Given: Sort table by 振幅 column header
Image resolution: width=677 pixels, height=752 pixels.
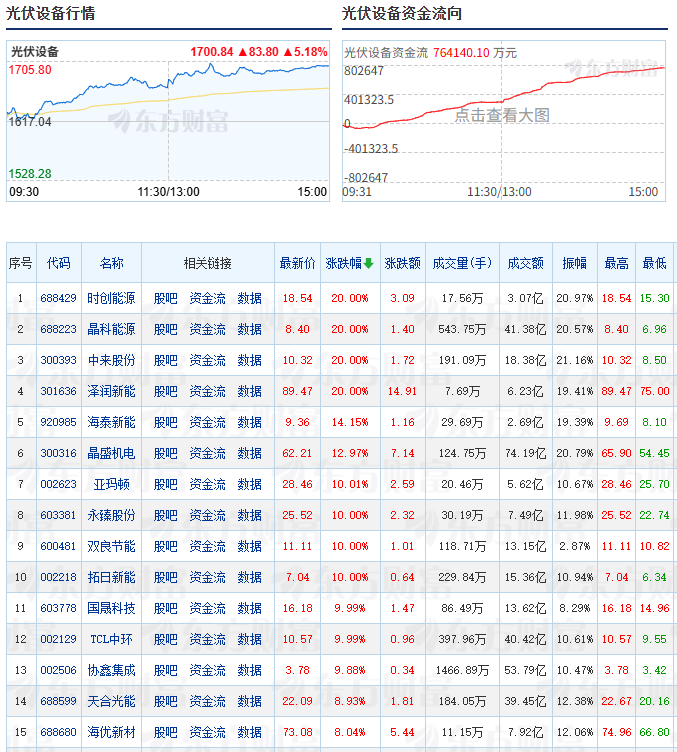Looking at the screenshot, I should 574,263.
